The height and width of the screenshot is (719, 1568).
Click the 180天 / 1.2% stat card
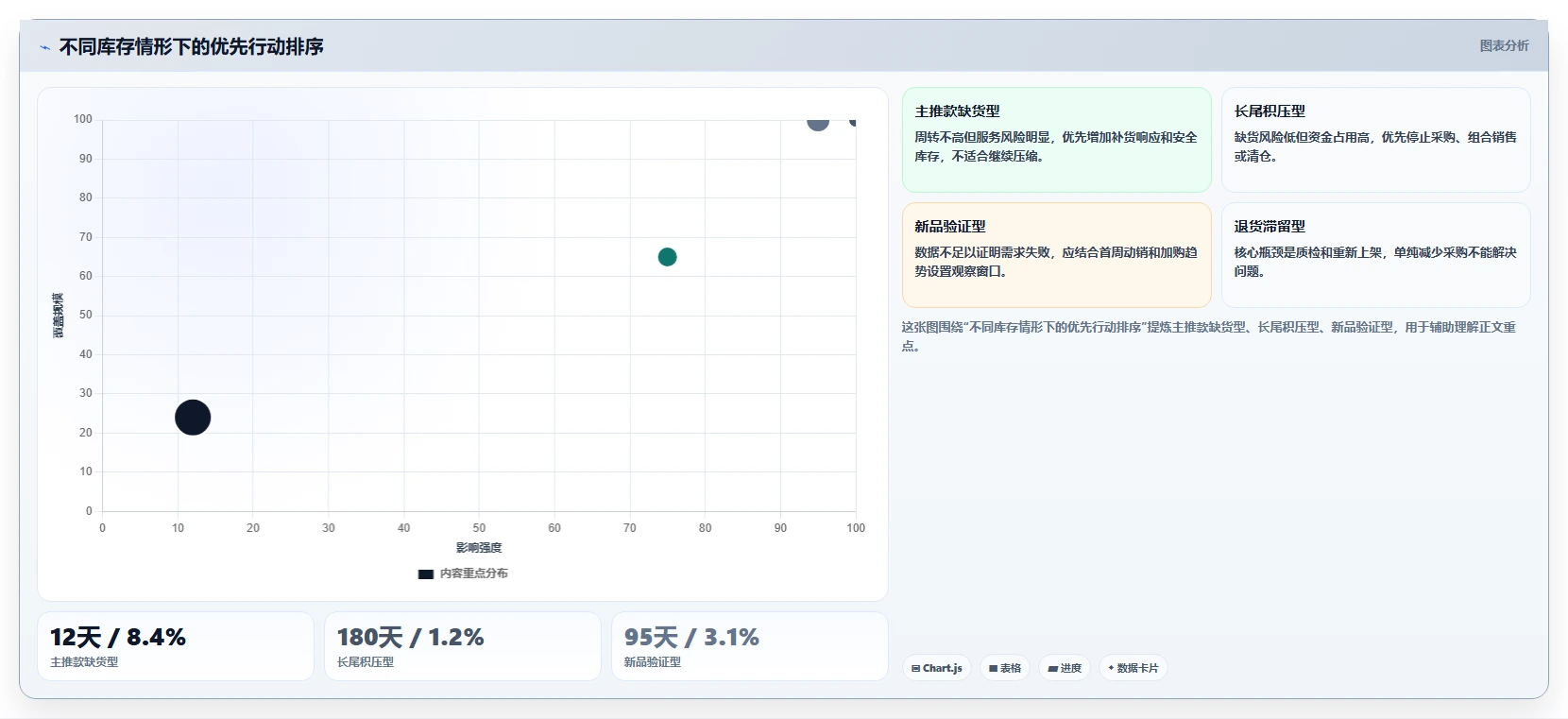pyautogui.click(x=463, y=646)
